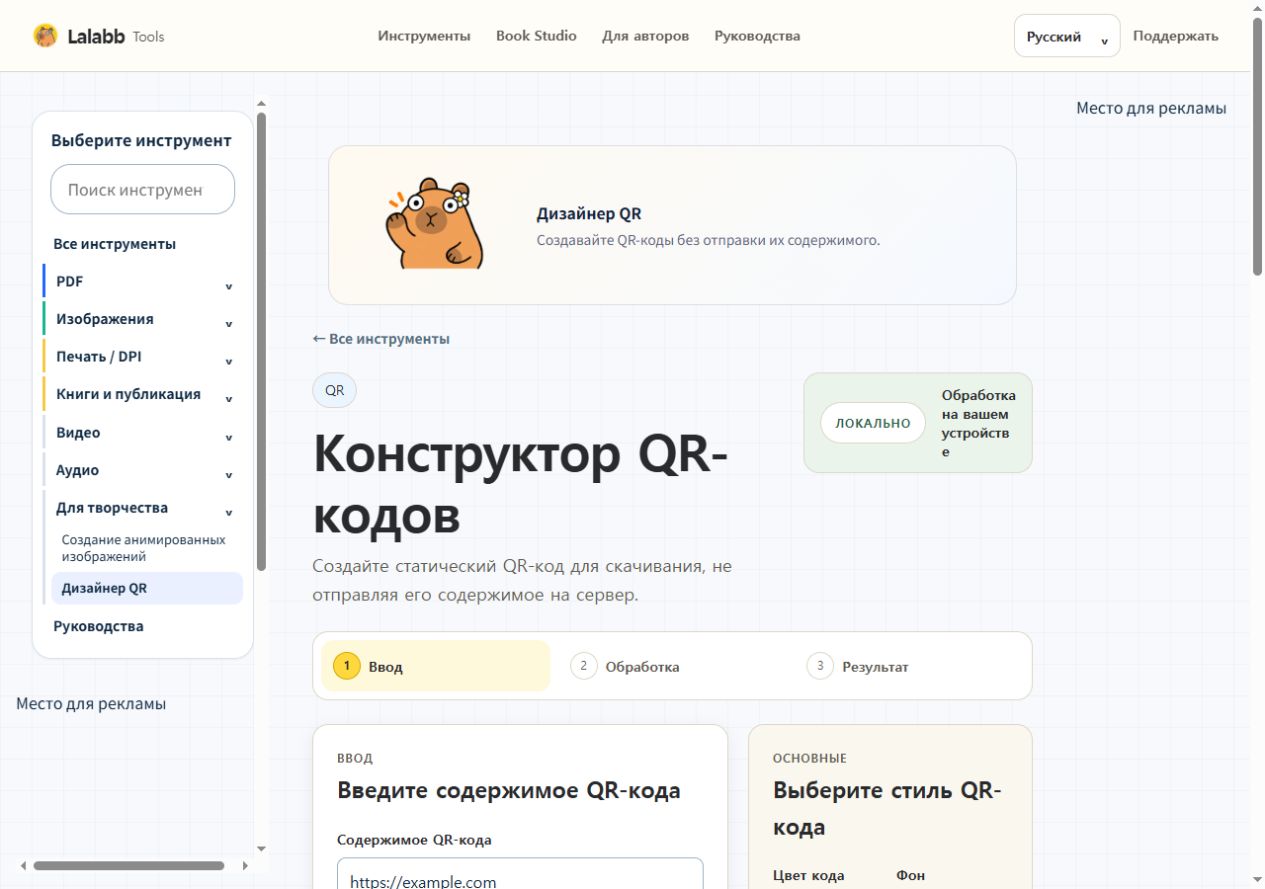Select Дизайнер QR in the sidebar

tap(147, 588)
